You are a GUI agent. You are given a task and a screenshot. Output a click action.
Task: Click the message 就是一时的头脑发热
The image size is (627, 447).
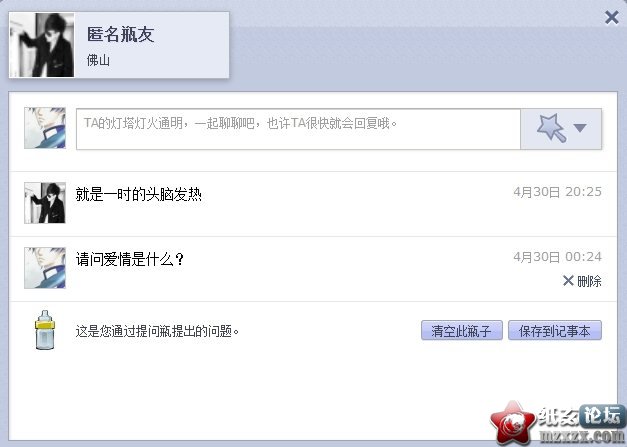pos(138,195)
